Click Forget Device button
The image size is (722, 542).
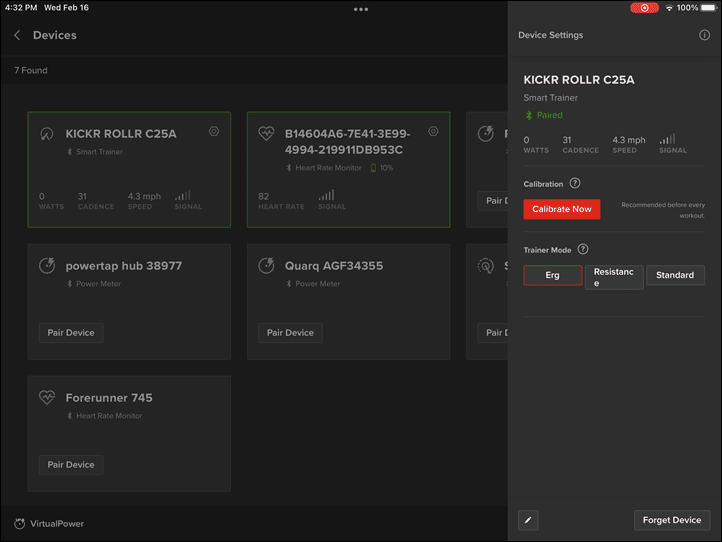point(672,520)
